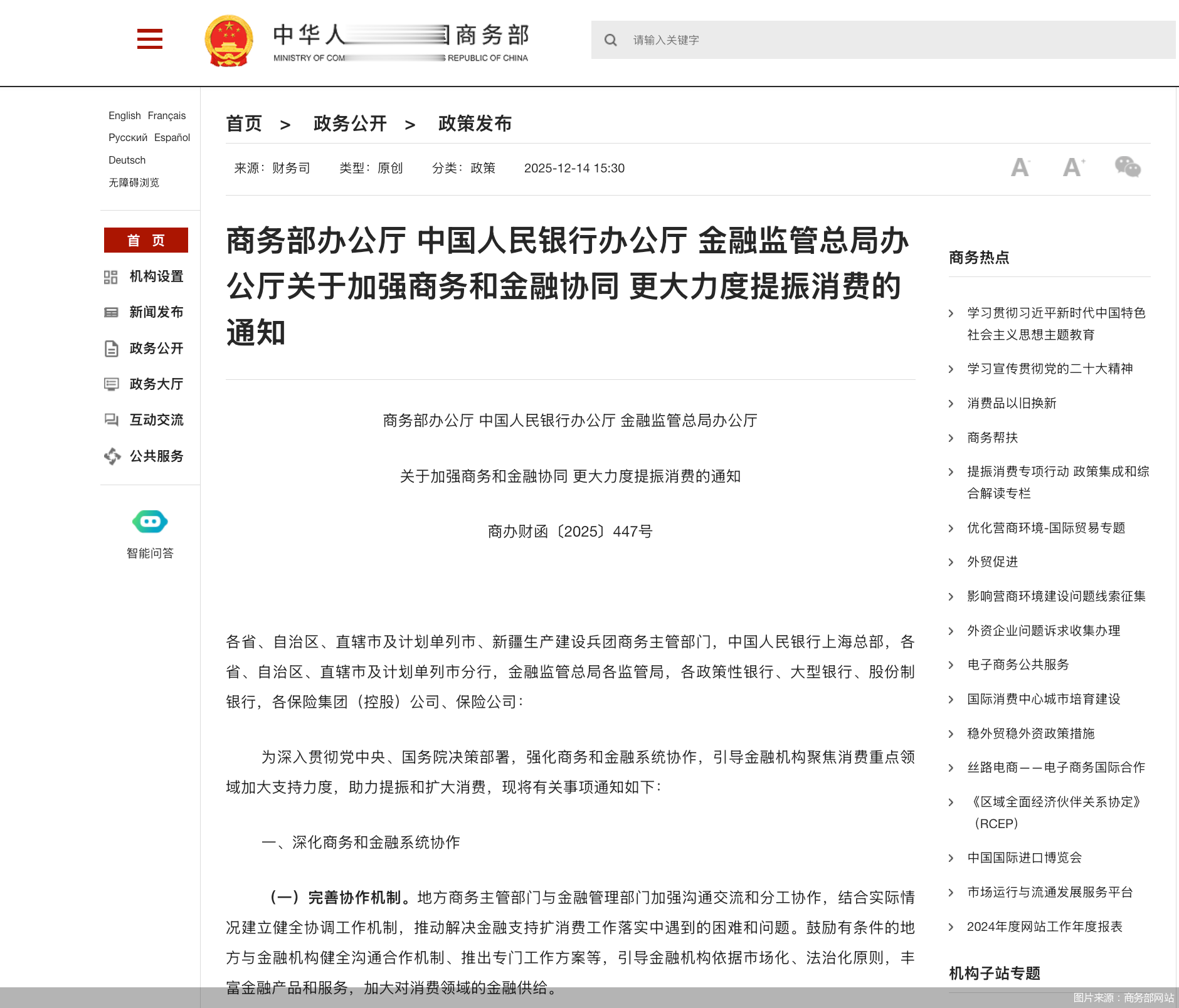Click chevron beside 2024年度网站工作年度报表

pyautogui.click(x=951, y=927)
